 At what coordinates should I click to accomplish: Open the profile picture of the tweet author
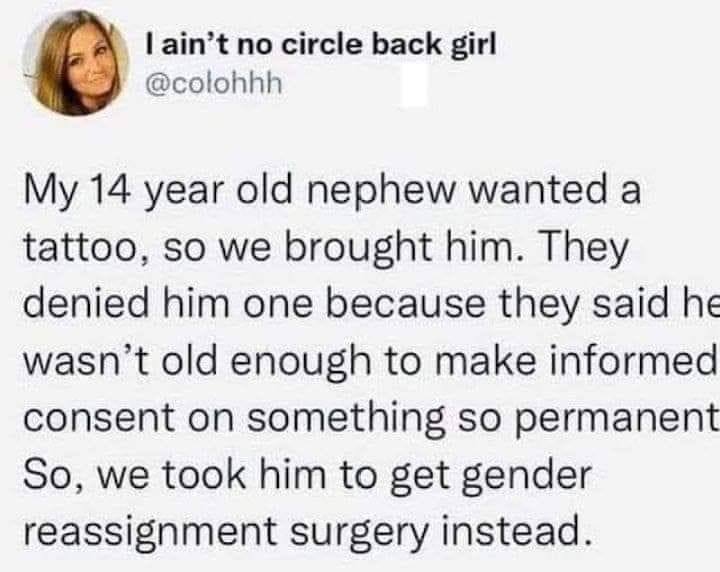[77, 63]
